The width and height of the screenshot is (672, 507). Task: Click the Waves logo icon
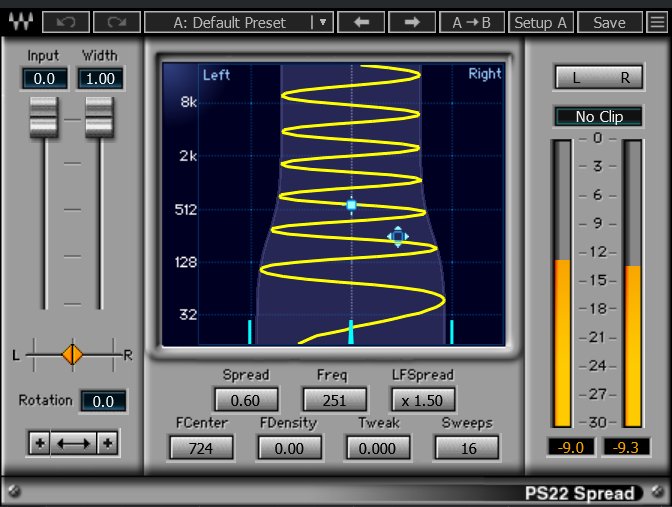tap(21, 21)
